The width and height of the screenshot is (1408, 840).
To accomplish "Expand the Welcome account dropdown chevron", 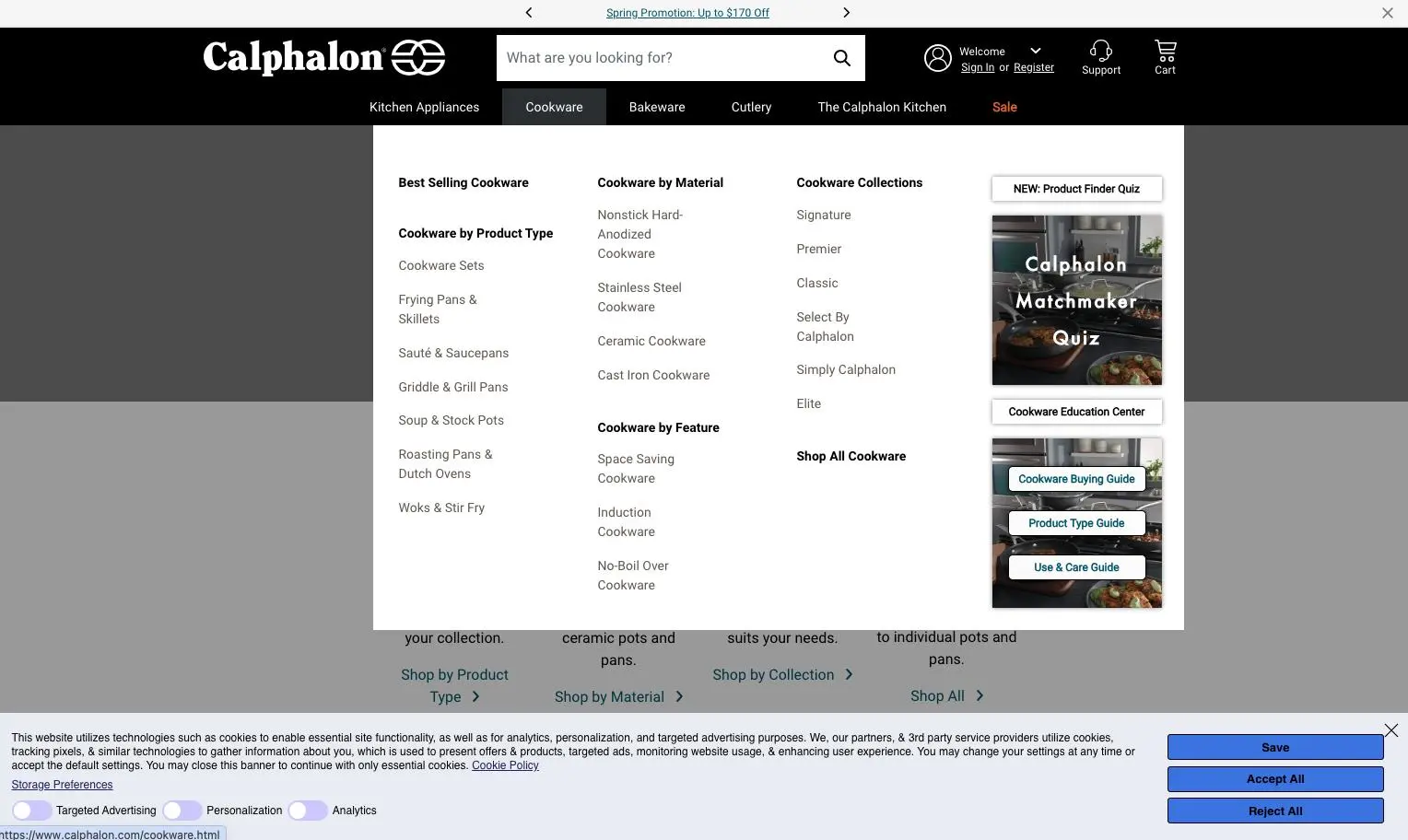I will tap(1035, 52).
